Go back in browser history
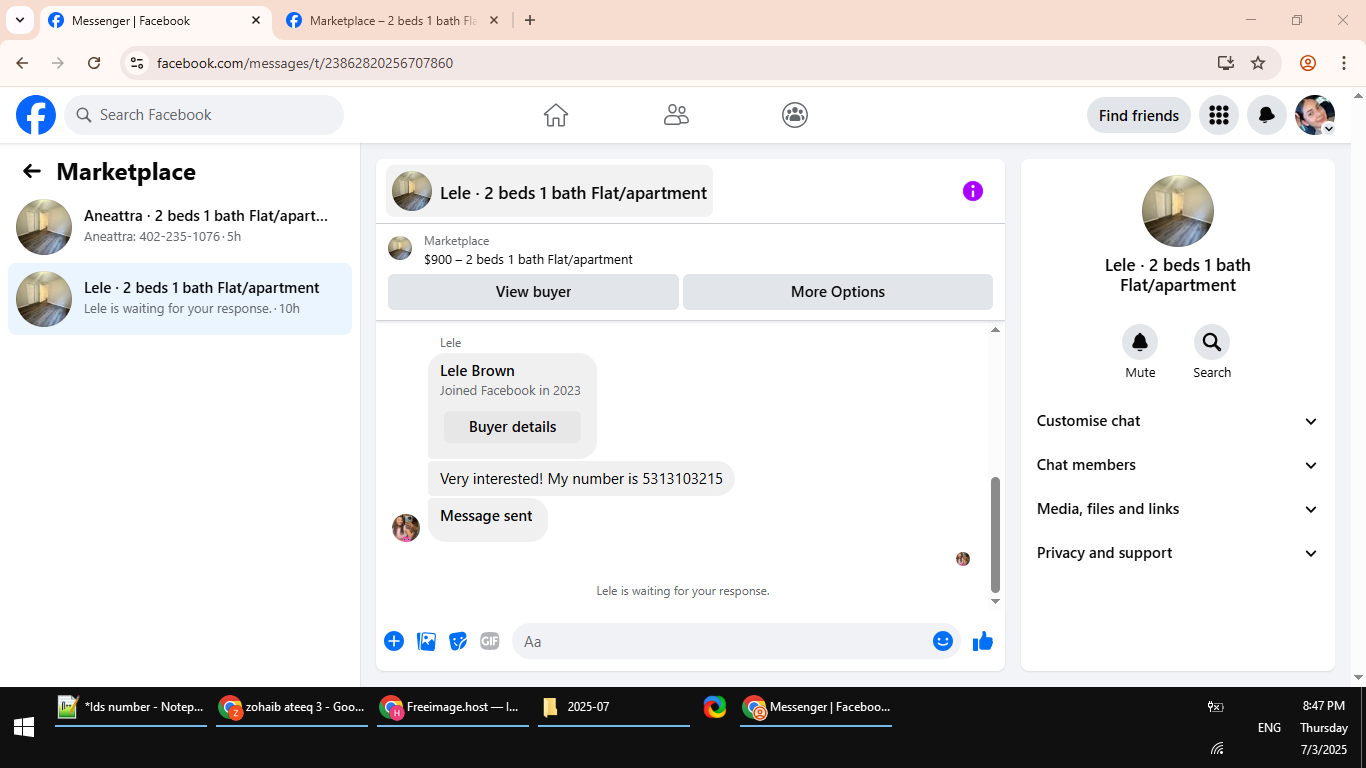 point(22,63)
